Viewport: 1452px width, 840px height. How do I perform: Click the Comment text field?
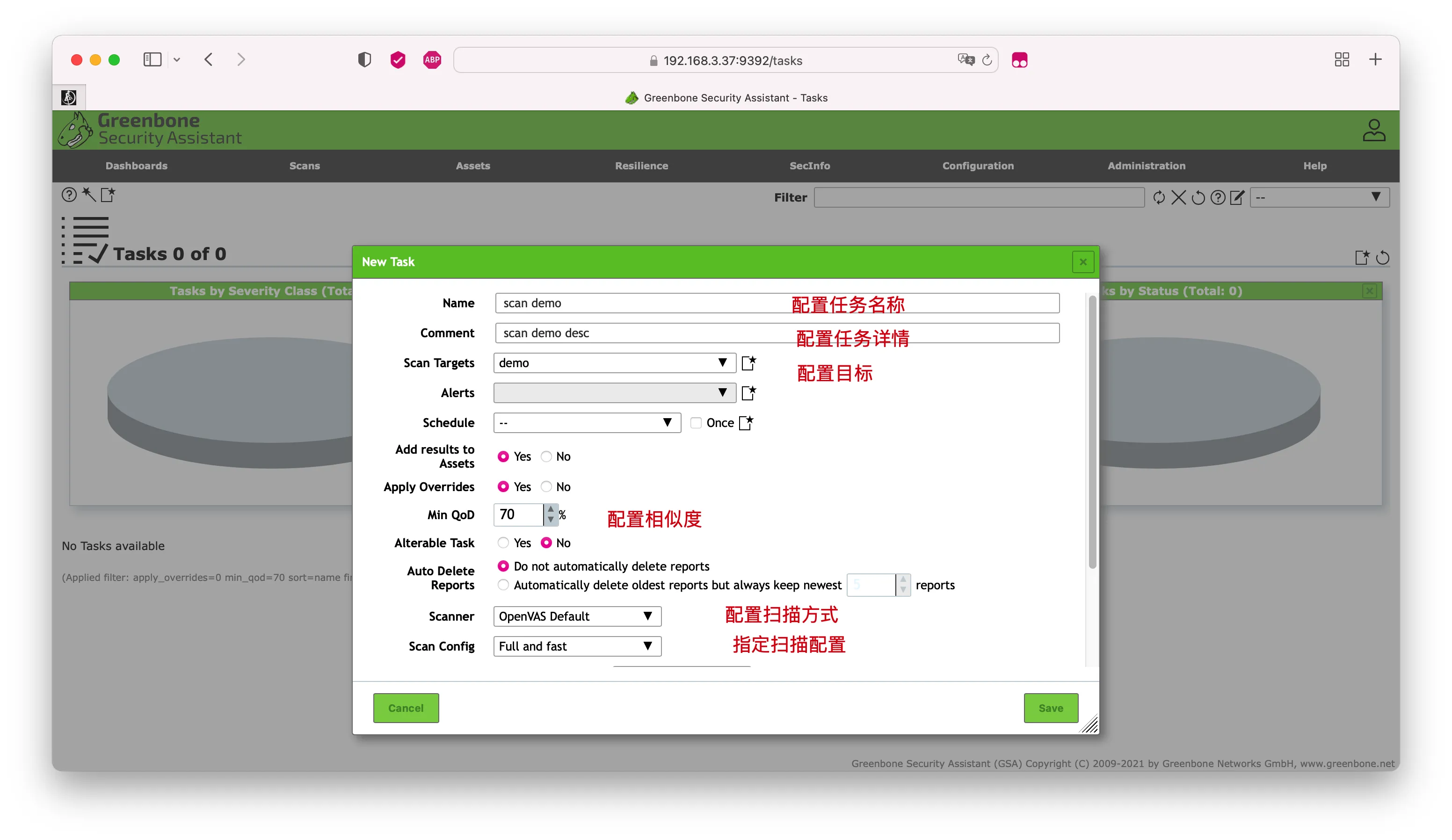[x=777, y=333]
